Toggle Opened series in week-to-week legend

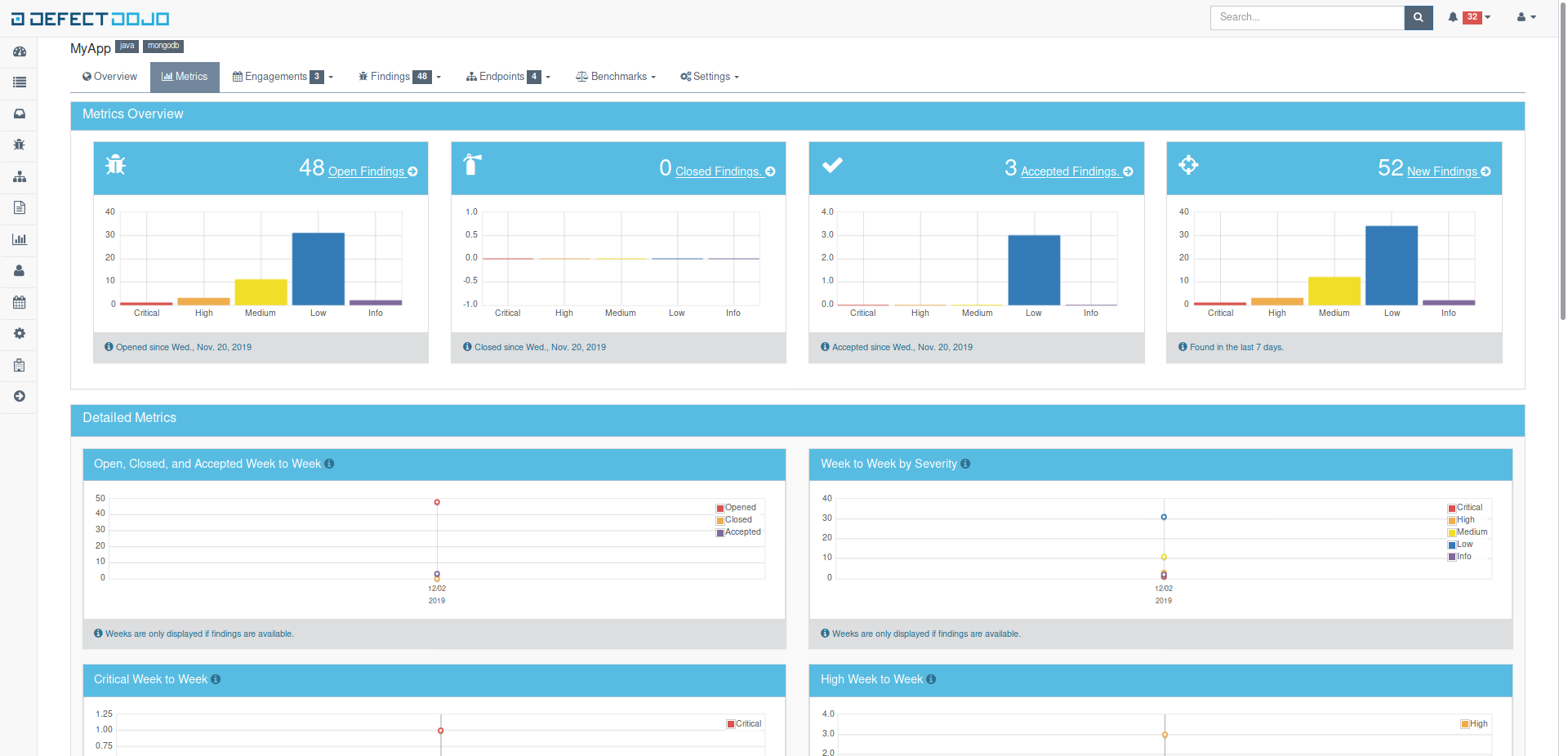click(736, 508)
